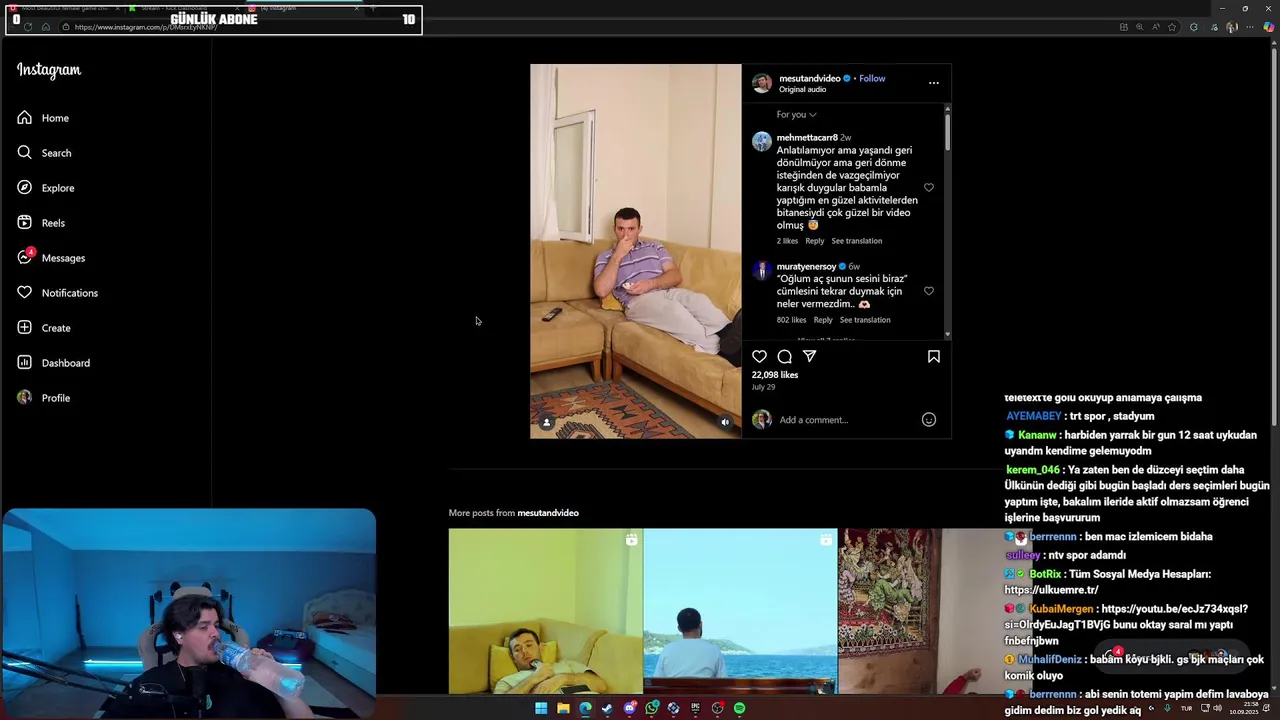Open Steam from taskbar
1280x720 pixels.
click(x=607, y=708)
